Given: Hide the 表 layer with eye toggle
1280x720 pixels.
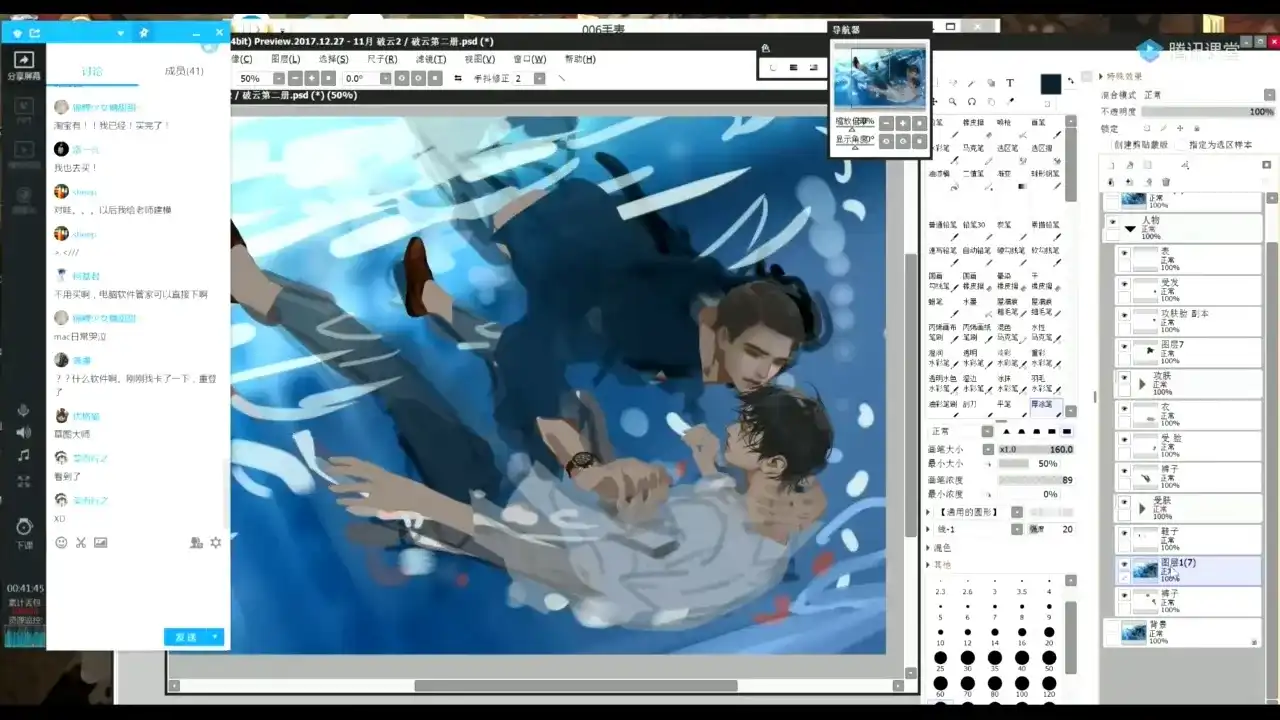Looking at the screenshot, I should [x=1124, y=254].
